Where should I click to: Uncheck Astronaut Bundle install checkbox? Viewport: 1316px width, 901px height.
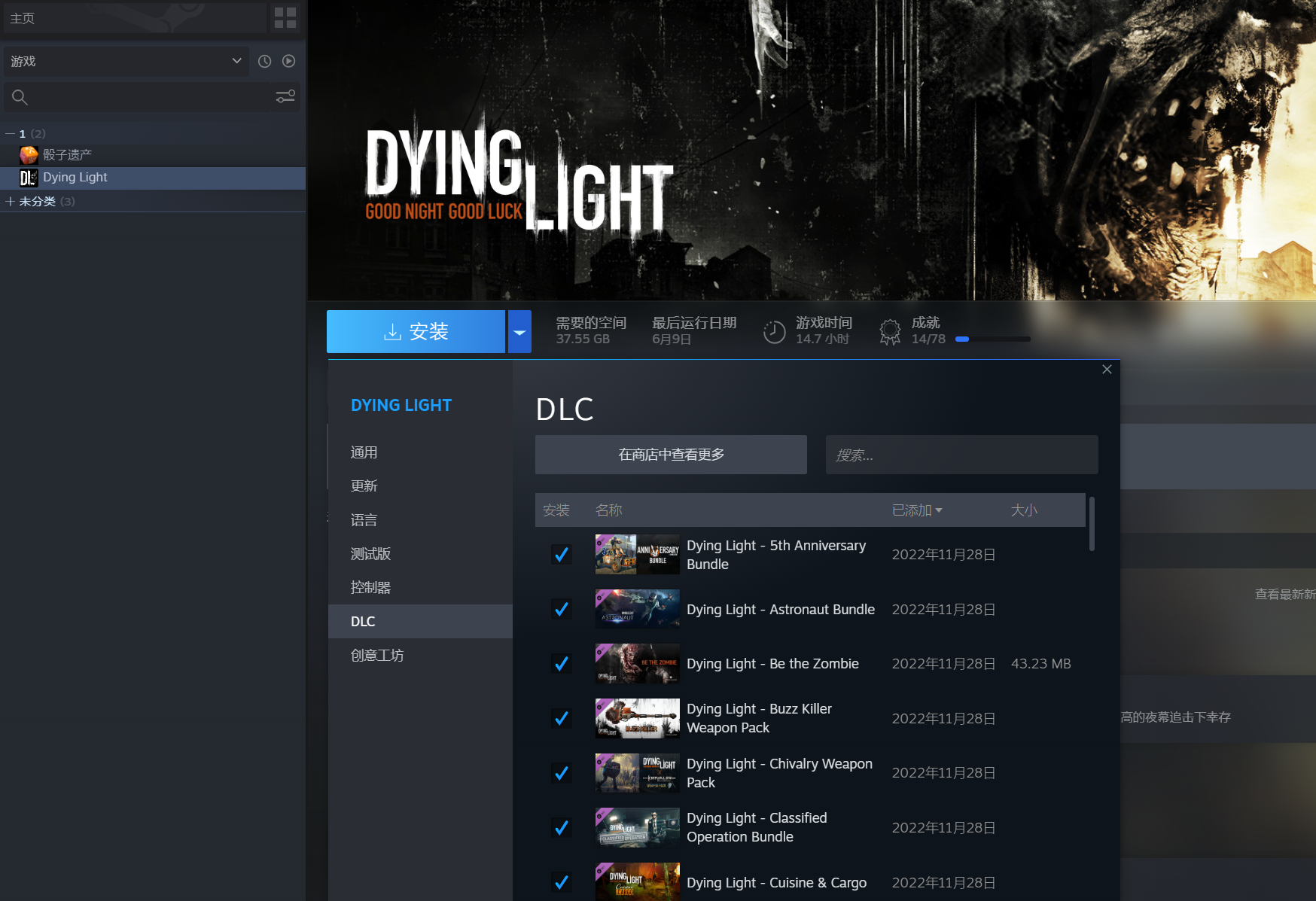pyautogui.click(x=562, y=609)
